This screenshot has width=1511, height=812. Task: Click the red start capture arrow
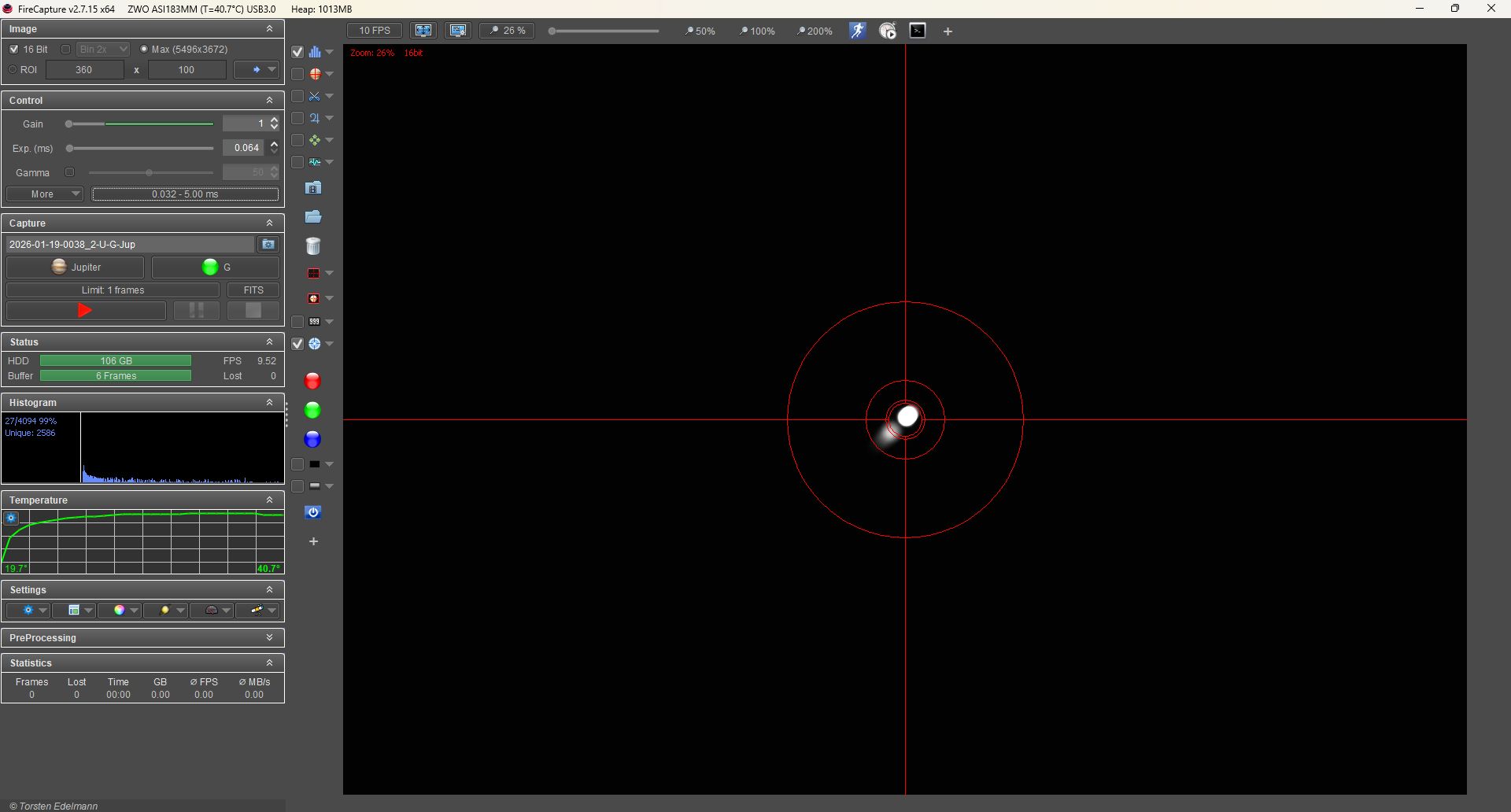[x=85, y=311]
